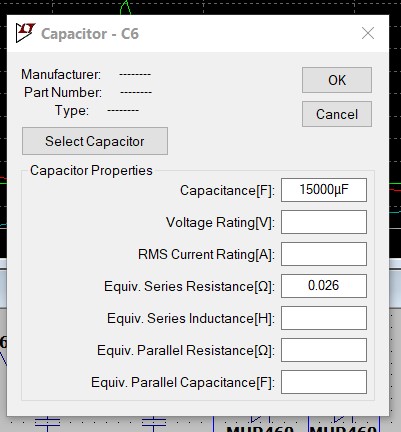Image resolution: width=401 pixels, height=432 pixels.
Task: Click the Equiv. Parallel Capacitance[F] label
Action: point(183,383)
